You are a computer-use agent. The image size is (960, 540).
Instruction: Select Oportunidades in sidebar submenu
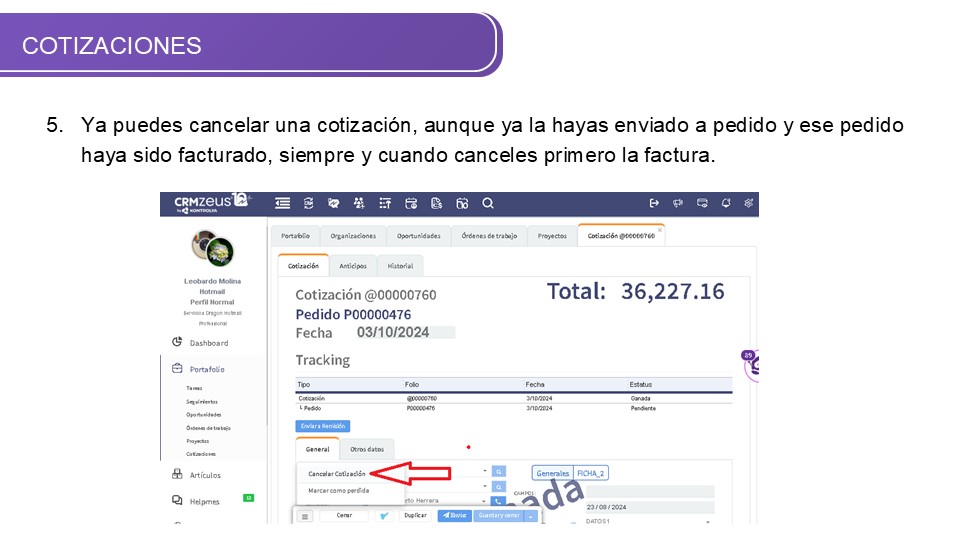204,414
